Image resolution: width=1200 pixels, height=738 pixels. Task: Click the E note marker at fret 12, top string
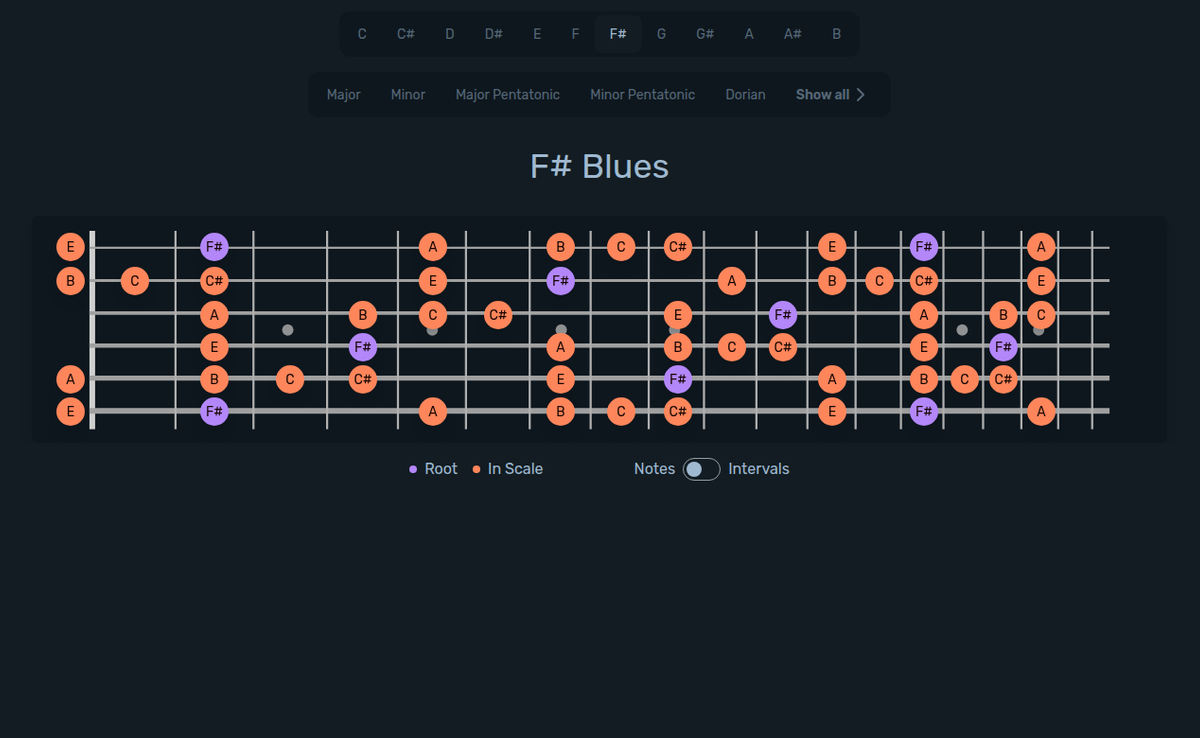point(831,247)
